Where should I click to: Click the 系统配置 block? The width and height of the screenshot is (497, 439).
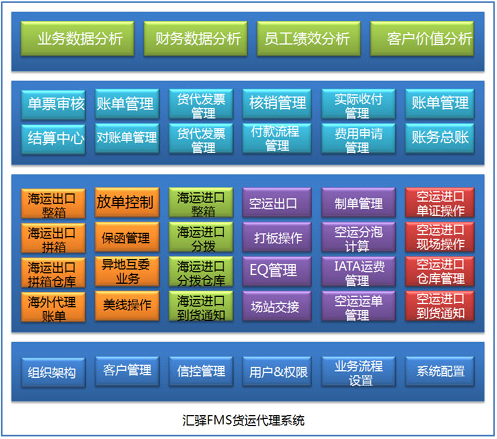(440, 371)
